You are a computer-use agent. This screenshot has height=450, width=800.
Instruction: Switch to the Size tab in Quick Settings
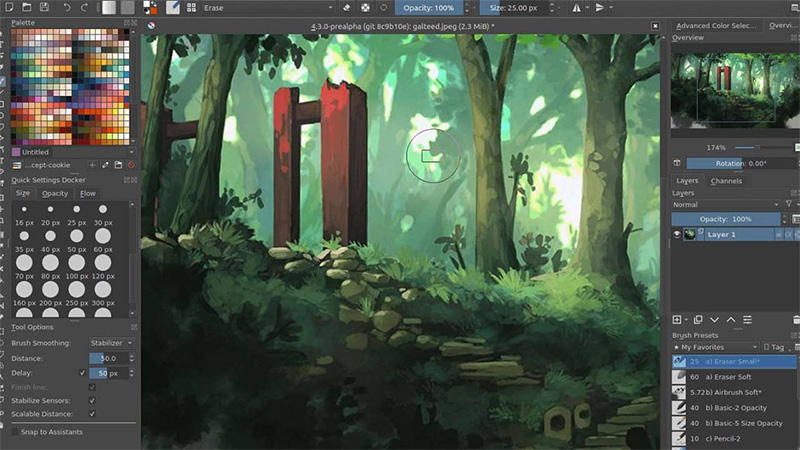(22, 193)
